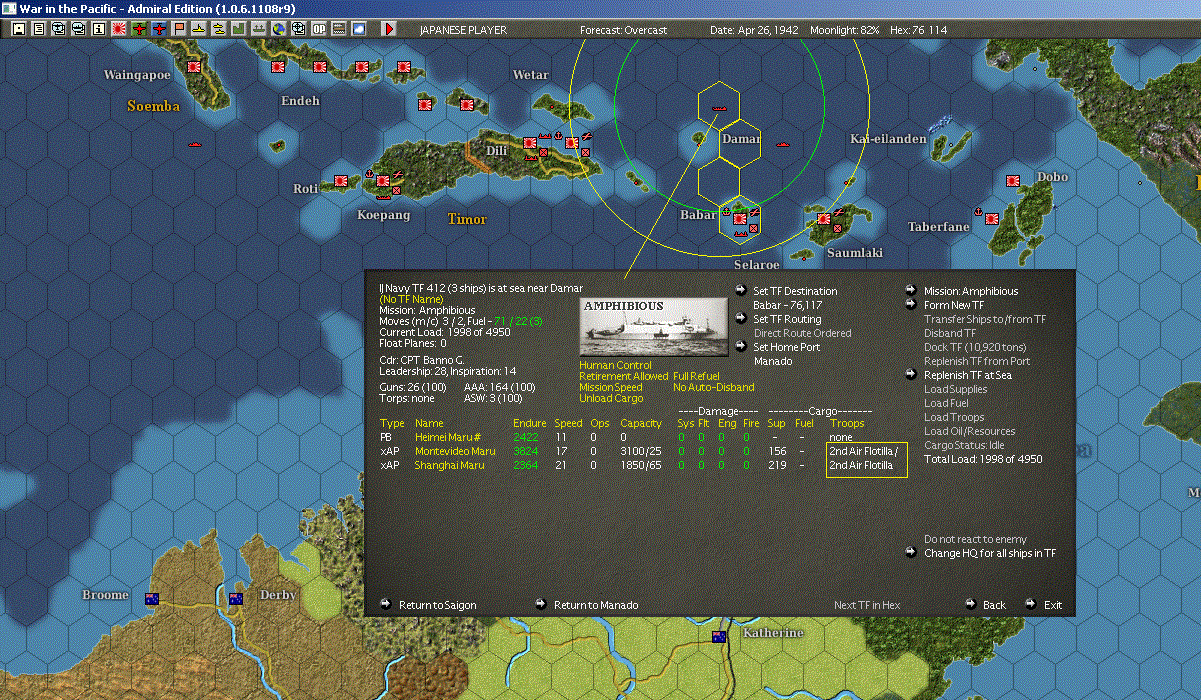Click Return to Manado
This screenshot has height=700, width=1201.
595,605
